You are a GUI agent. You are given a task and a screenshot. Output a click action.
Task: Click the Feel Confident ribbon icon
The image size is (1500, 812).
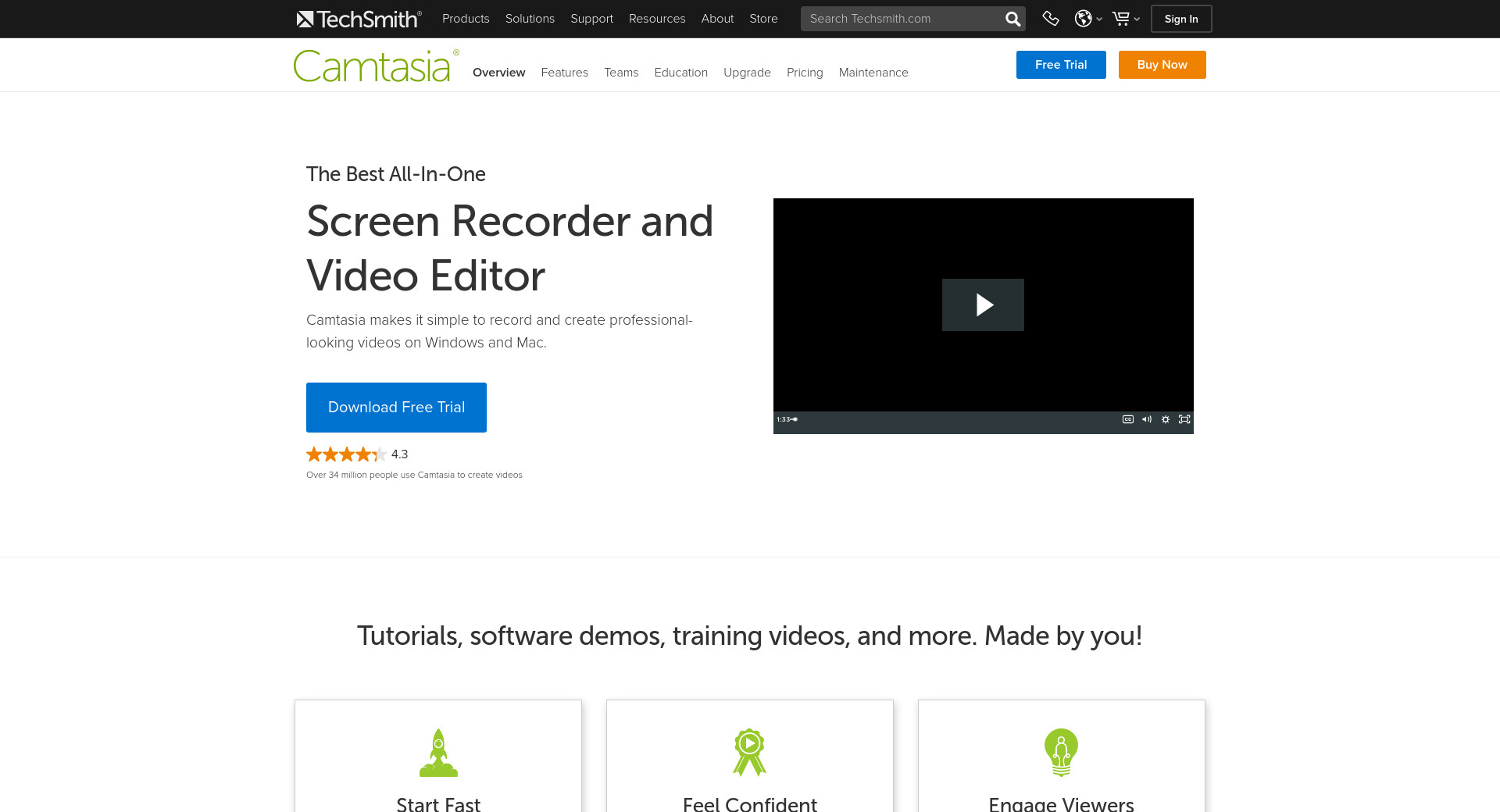(749, 753)
